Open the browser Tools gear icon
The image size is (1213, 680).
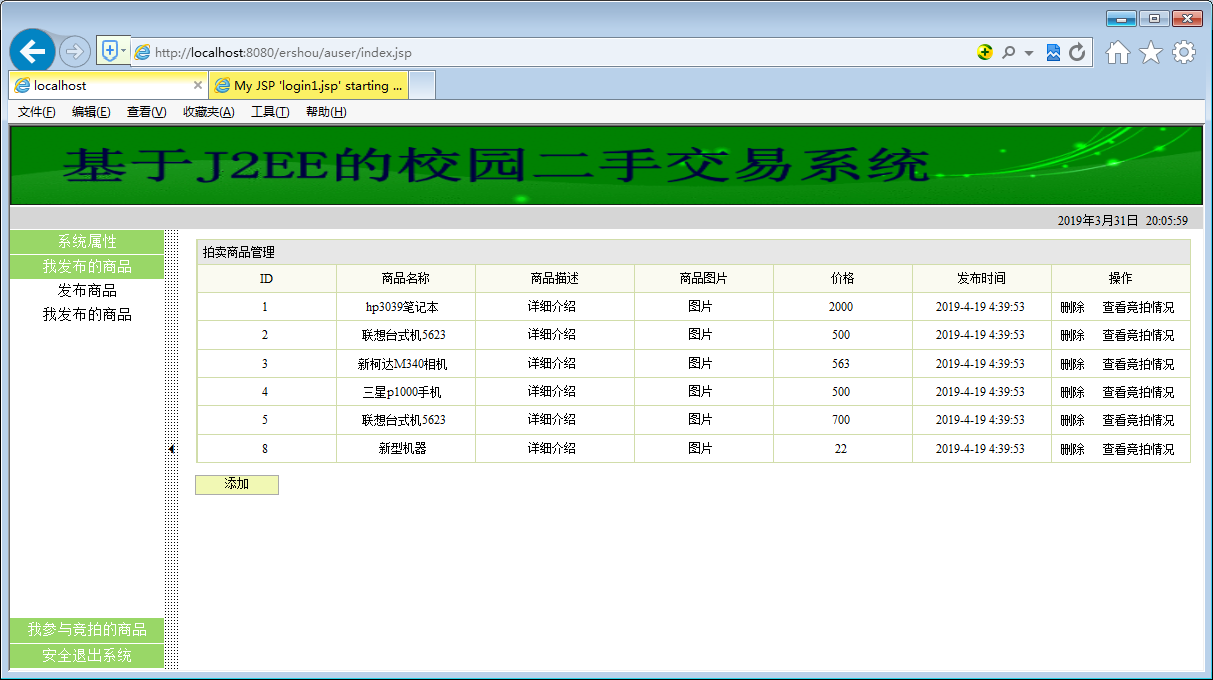click(x=1184, y=53)
